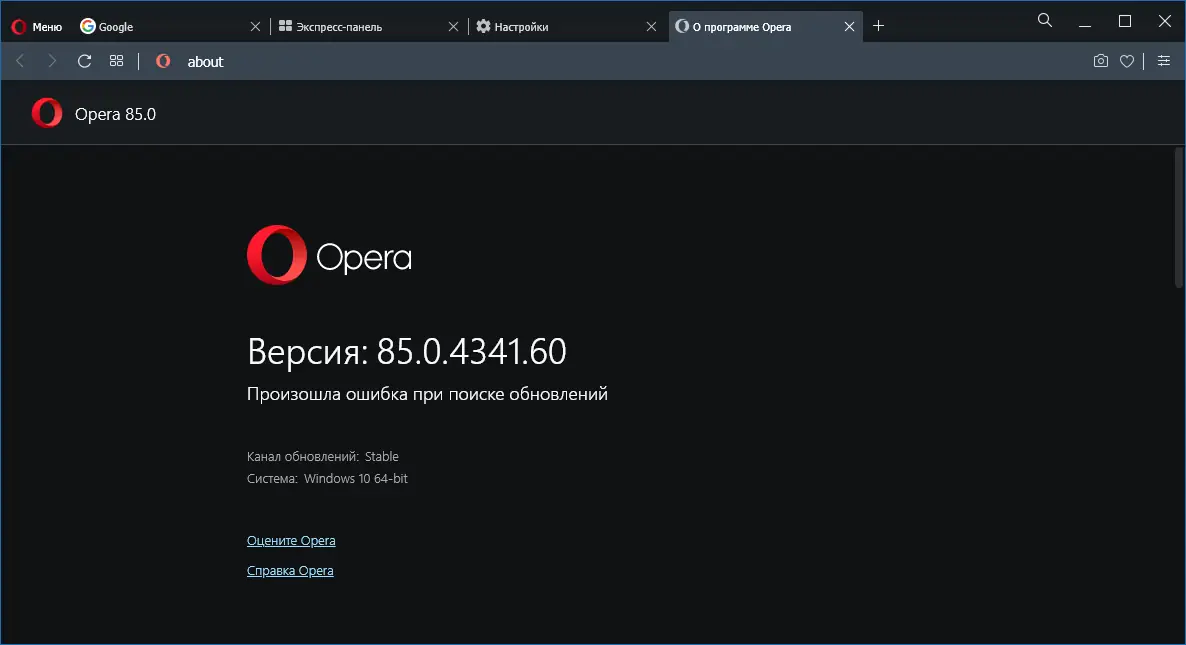Click the Google tab favicon
This screenshot has width=1186, height=645.
(x=88, y=26)
